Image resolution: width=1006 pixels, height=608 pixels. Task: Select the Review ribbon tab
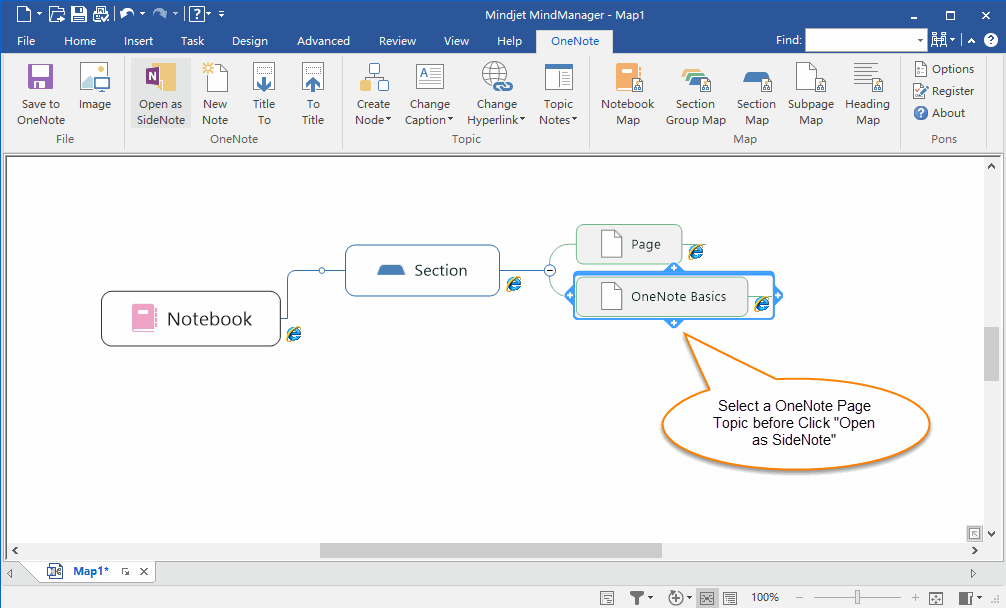397,41
